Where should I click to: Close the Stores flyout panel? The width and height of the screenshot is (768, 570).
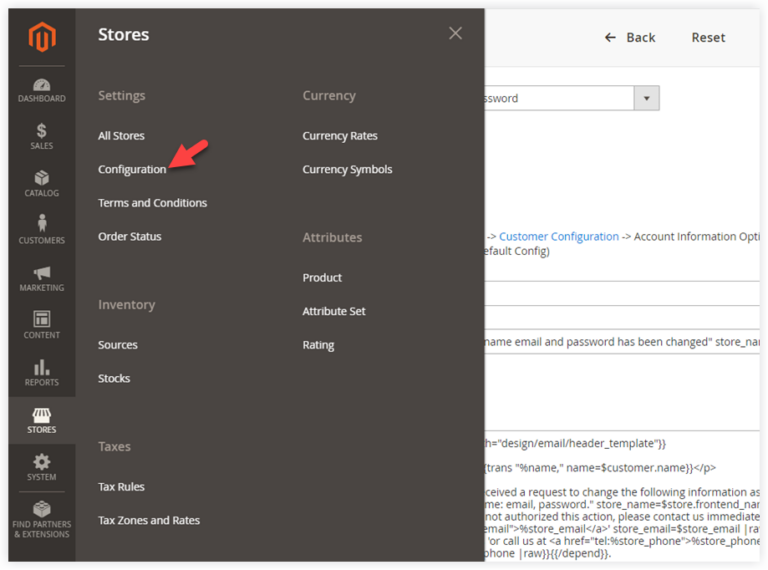pyautogui.click(x=455, y=34)
